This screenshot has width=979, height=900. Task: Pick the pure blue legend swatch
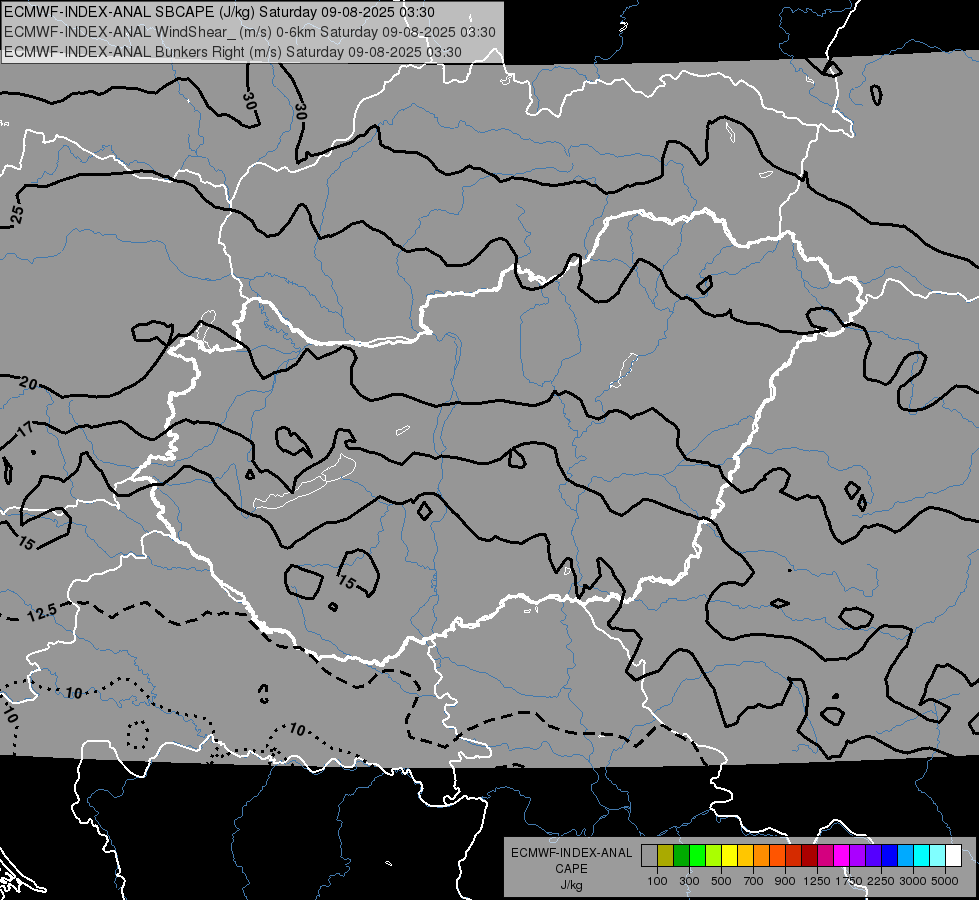point(889,856)
